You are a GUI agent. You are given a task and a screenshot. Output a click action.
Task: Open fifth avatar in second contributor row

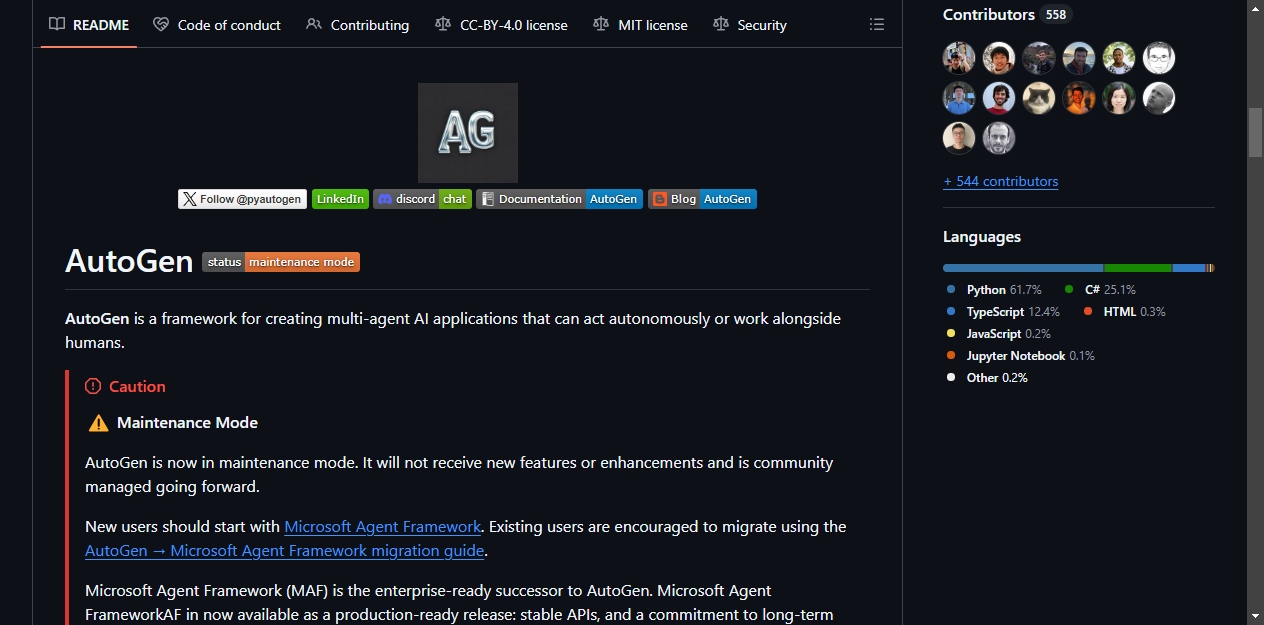click(x=1119, y=98)
